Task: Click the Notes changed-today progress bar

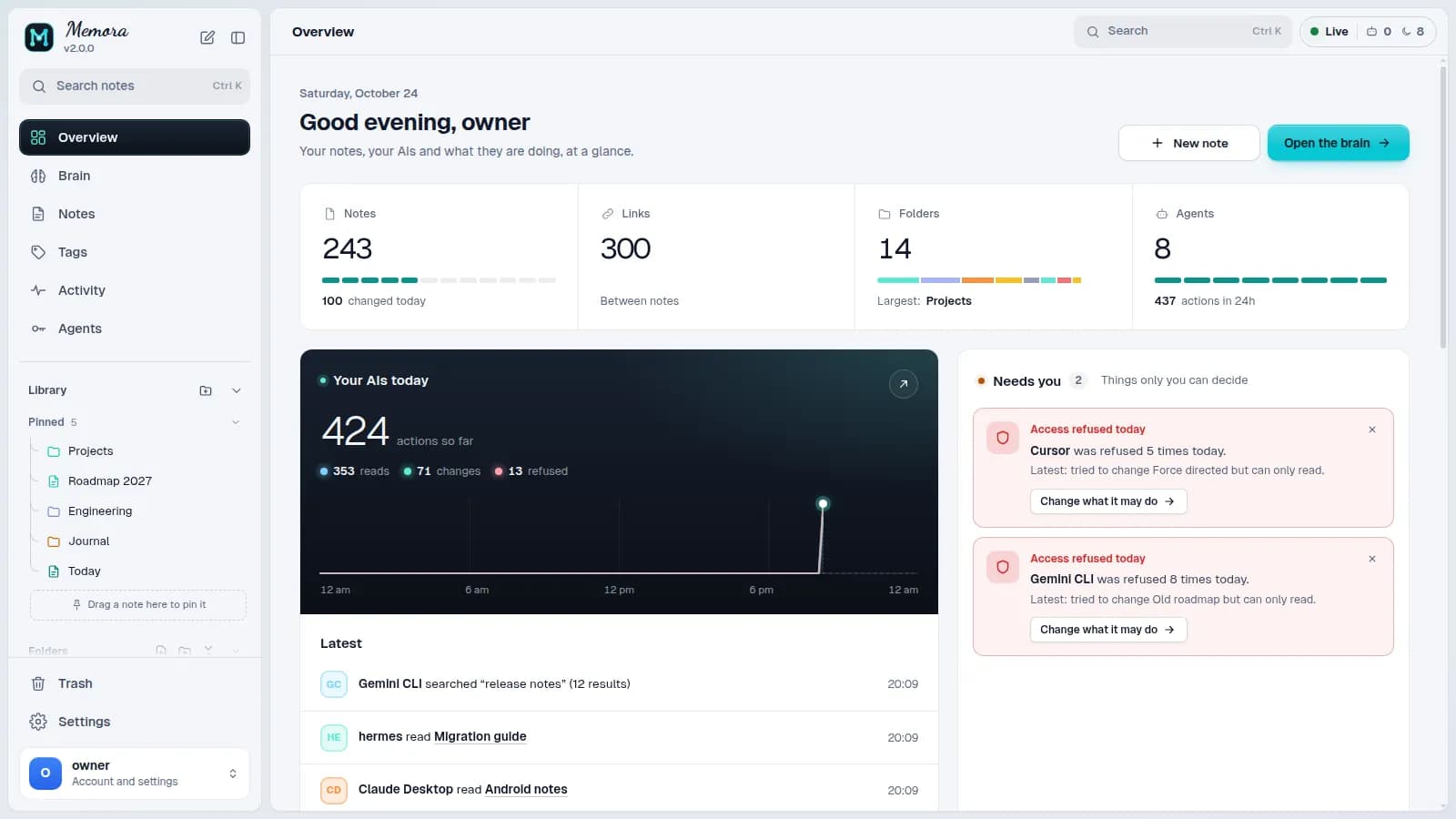Action: click(x=439, y=280)
